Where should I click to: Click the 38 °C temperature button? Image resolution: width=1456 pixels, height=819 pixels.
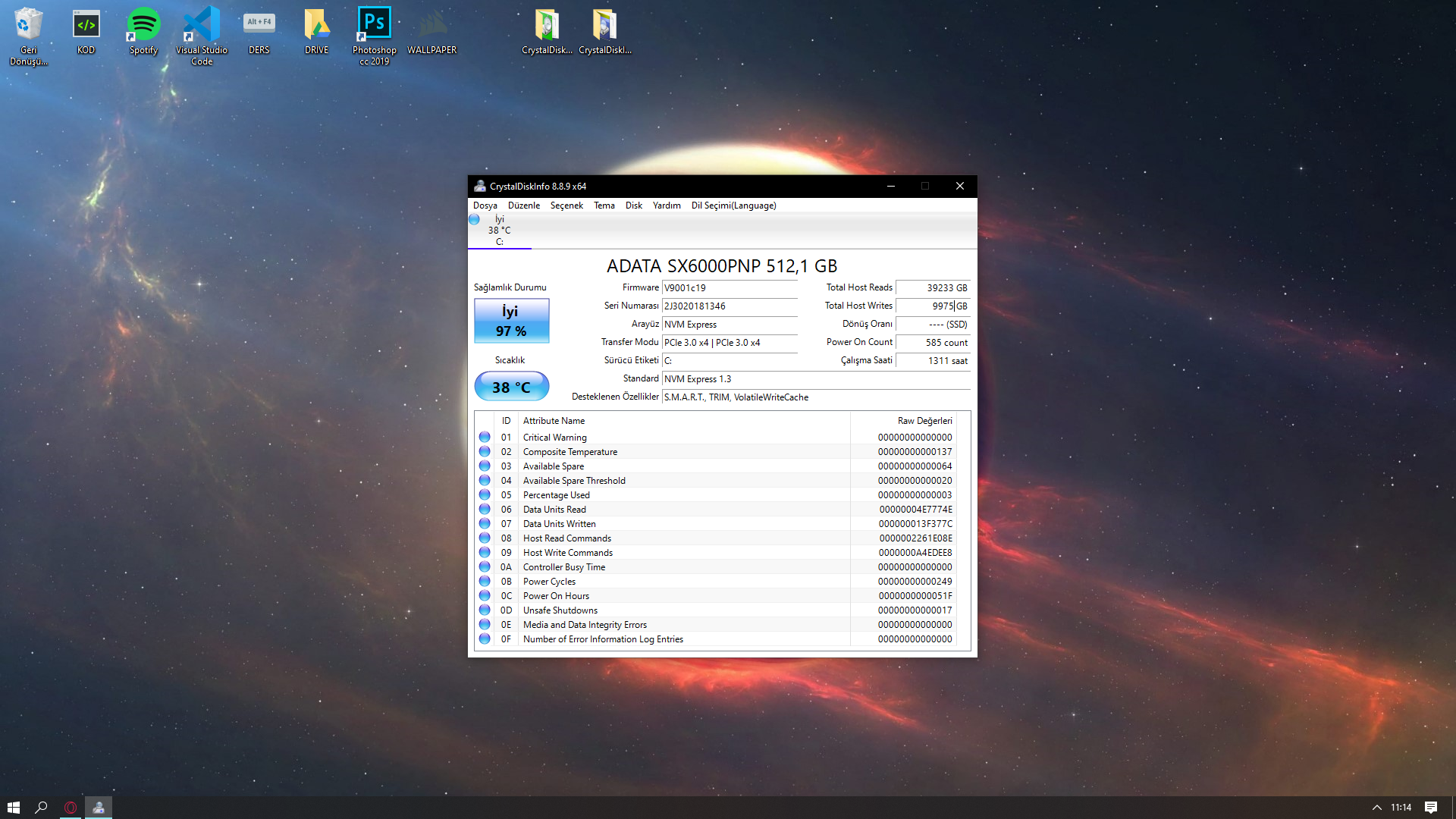point(511,387)
